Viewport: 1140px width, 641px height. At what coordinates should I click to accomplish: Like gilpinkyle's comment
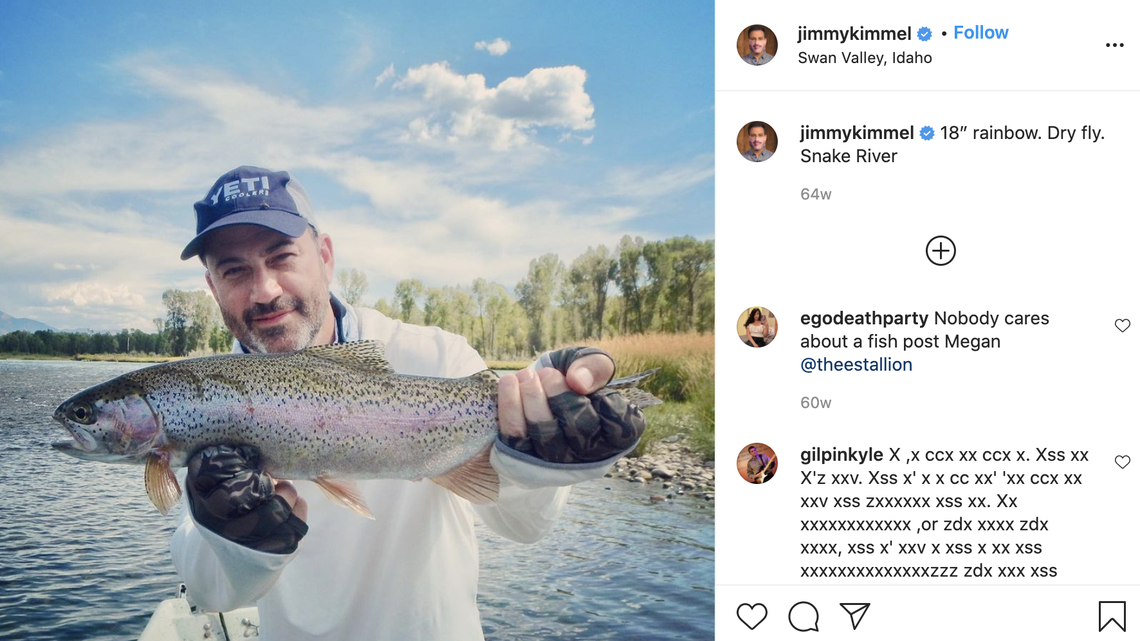(x=1122, y=462)
